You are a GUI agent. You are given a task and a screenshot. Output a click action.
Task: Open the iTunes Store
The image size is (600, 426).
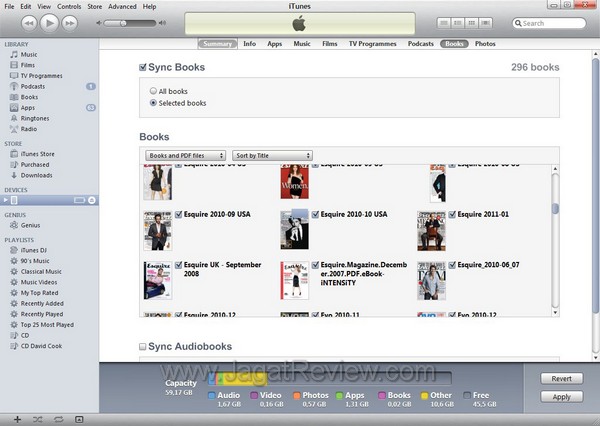point(38,154)
